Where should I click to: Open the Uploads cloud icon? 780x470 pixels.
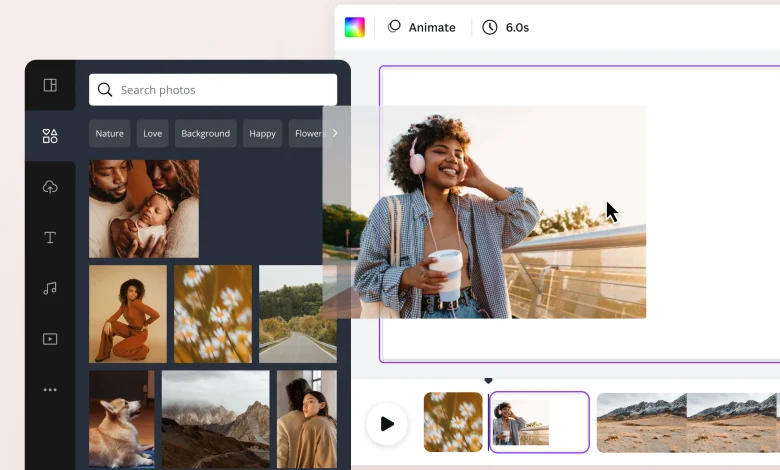pos(50,187)
